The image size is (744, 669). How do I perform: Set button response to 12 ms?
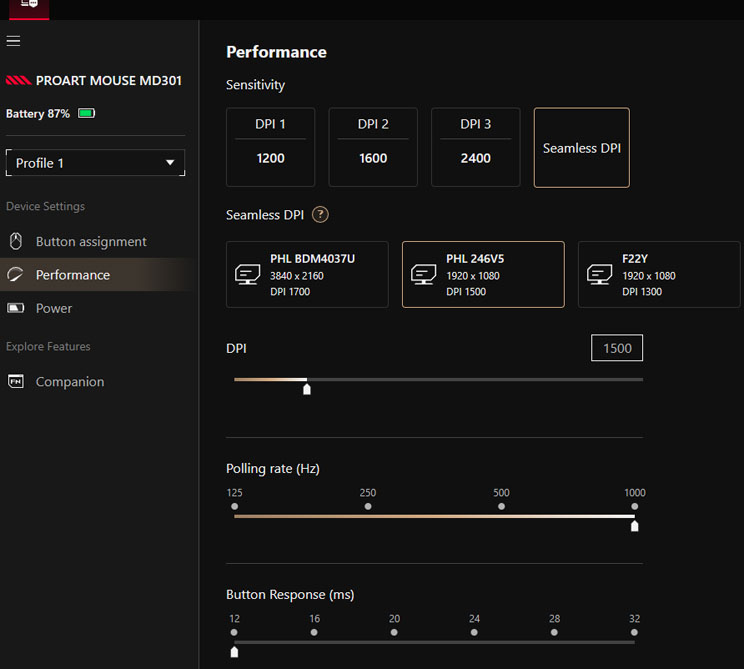point(234,632)
